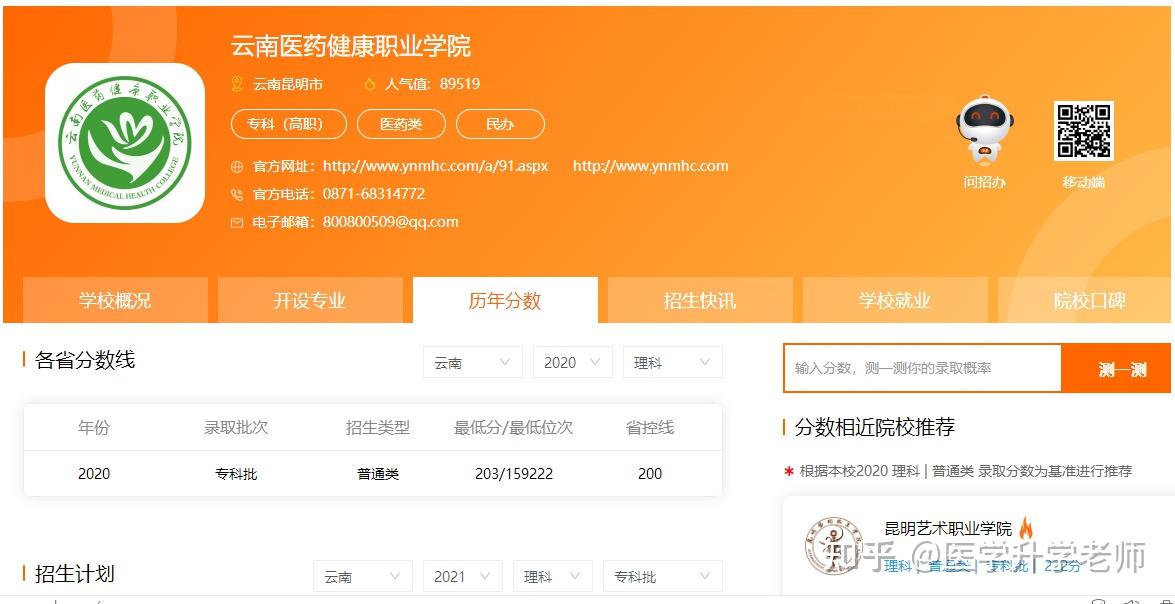Expand the 理科 dropdown in 招生计划

(552, 576)
